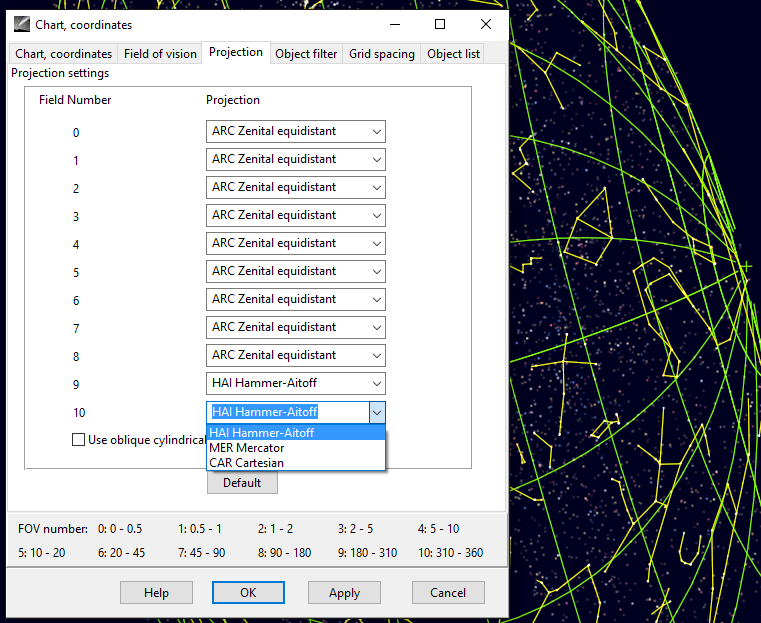The image size is (761, 623).
Task: Click FOV range text '2: 1 - 2'
Action: pos(275,528)
